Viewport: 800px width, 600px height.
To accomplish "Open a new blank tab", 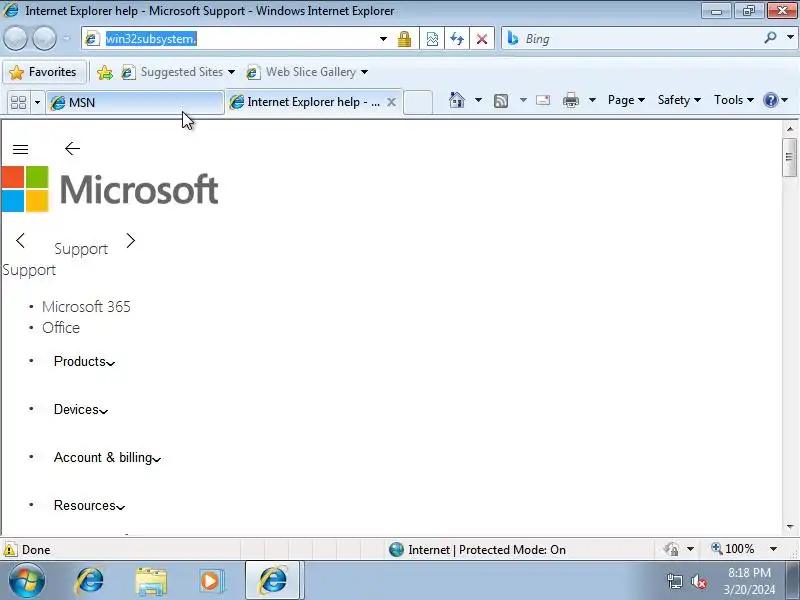I will click(x=418, y=102).
